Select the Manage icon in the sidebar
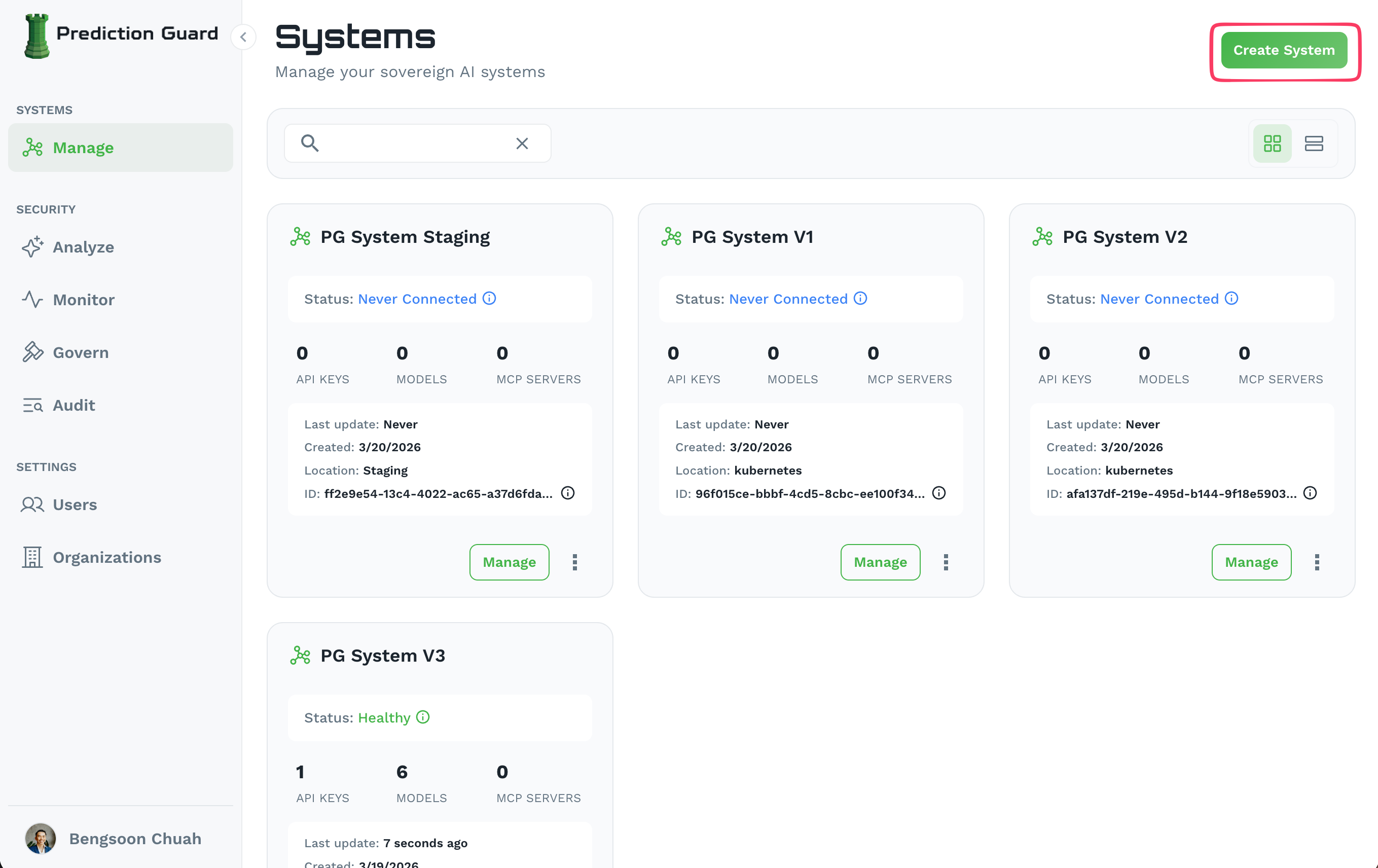 click(32, 147)
